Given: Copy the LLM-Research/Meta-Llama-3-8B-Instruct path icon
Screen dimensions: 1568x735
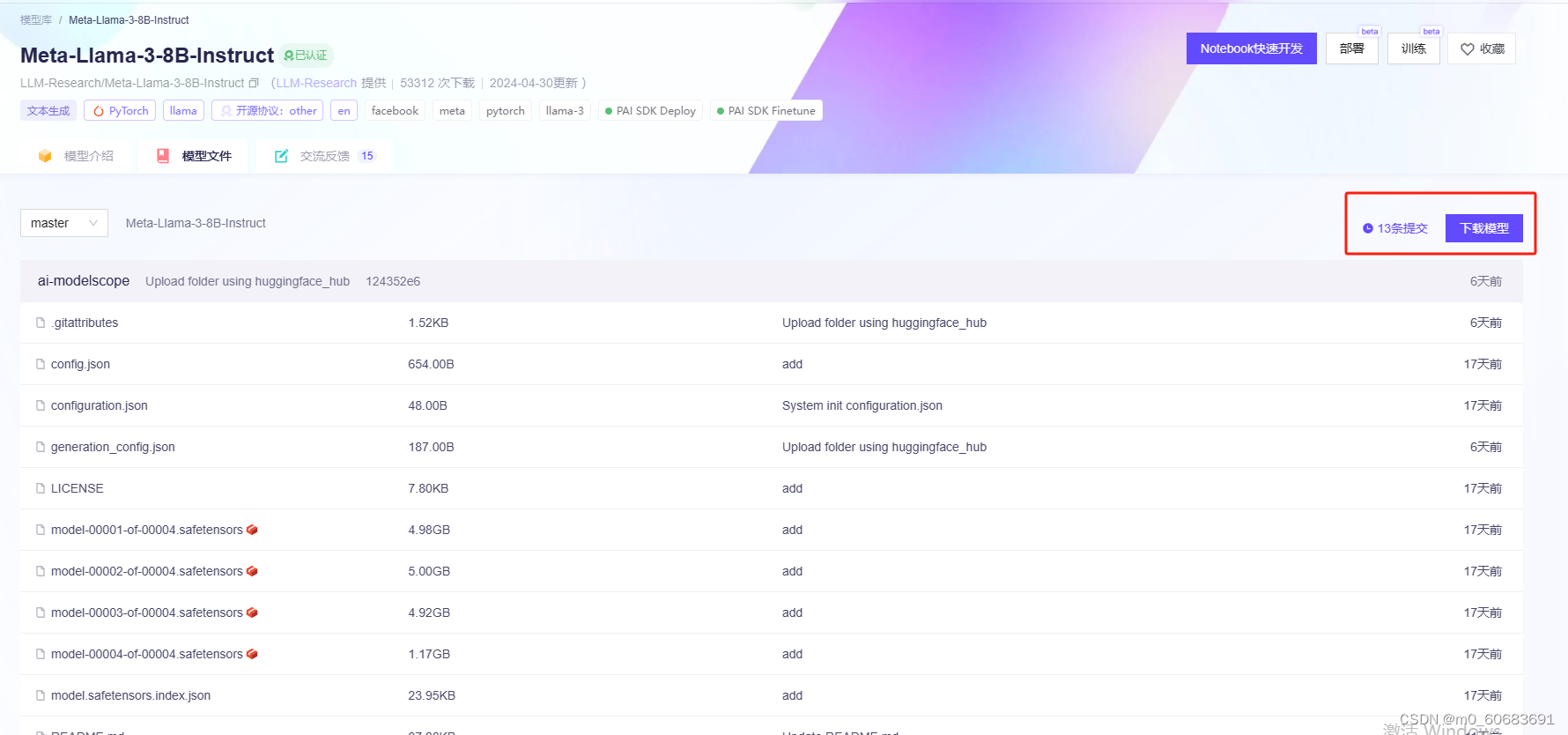Looking at the screenshot, I should (254, 83).
